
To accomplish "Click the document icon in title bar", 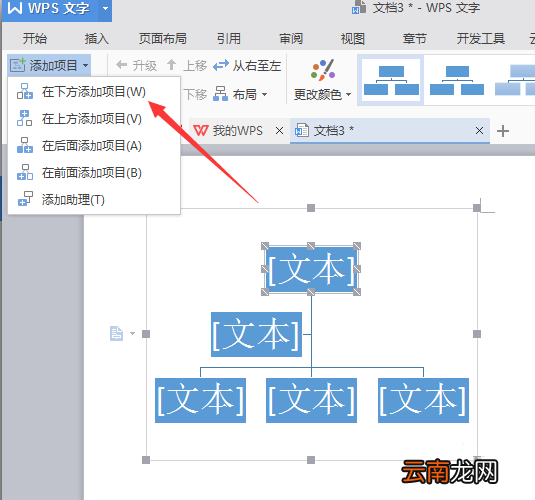I will coord(359,8).
